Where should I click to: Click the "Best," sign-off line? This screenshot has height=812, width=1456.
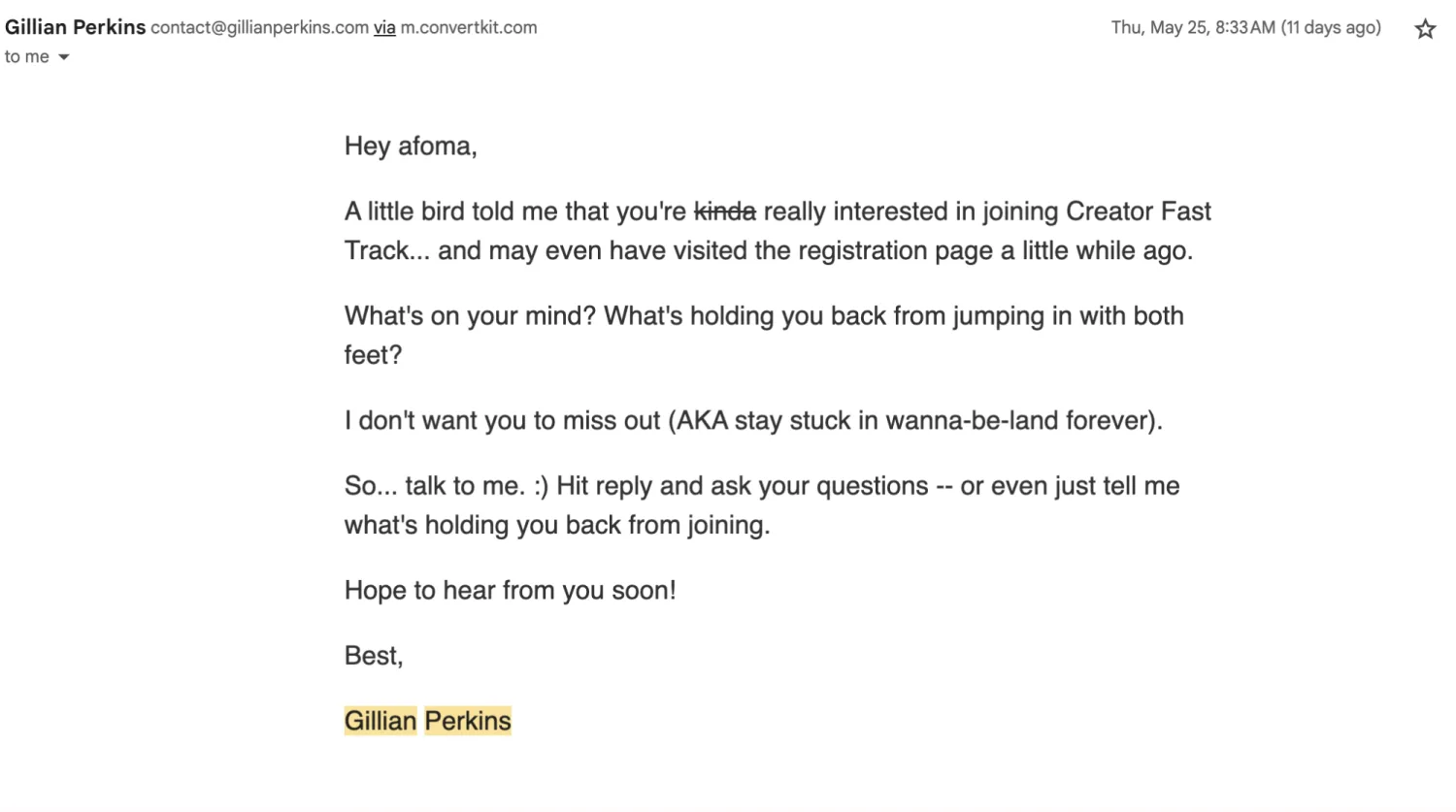click(374, 656)
